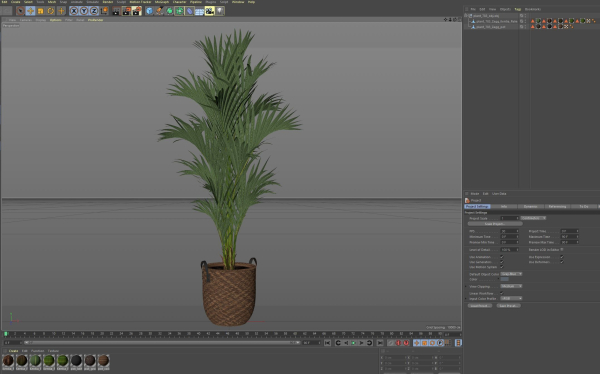Image resolution: width=600 pixels, height=374 pixels.
Task: Click the Maximum Time field
Action: click(569, 237)
